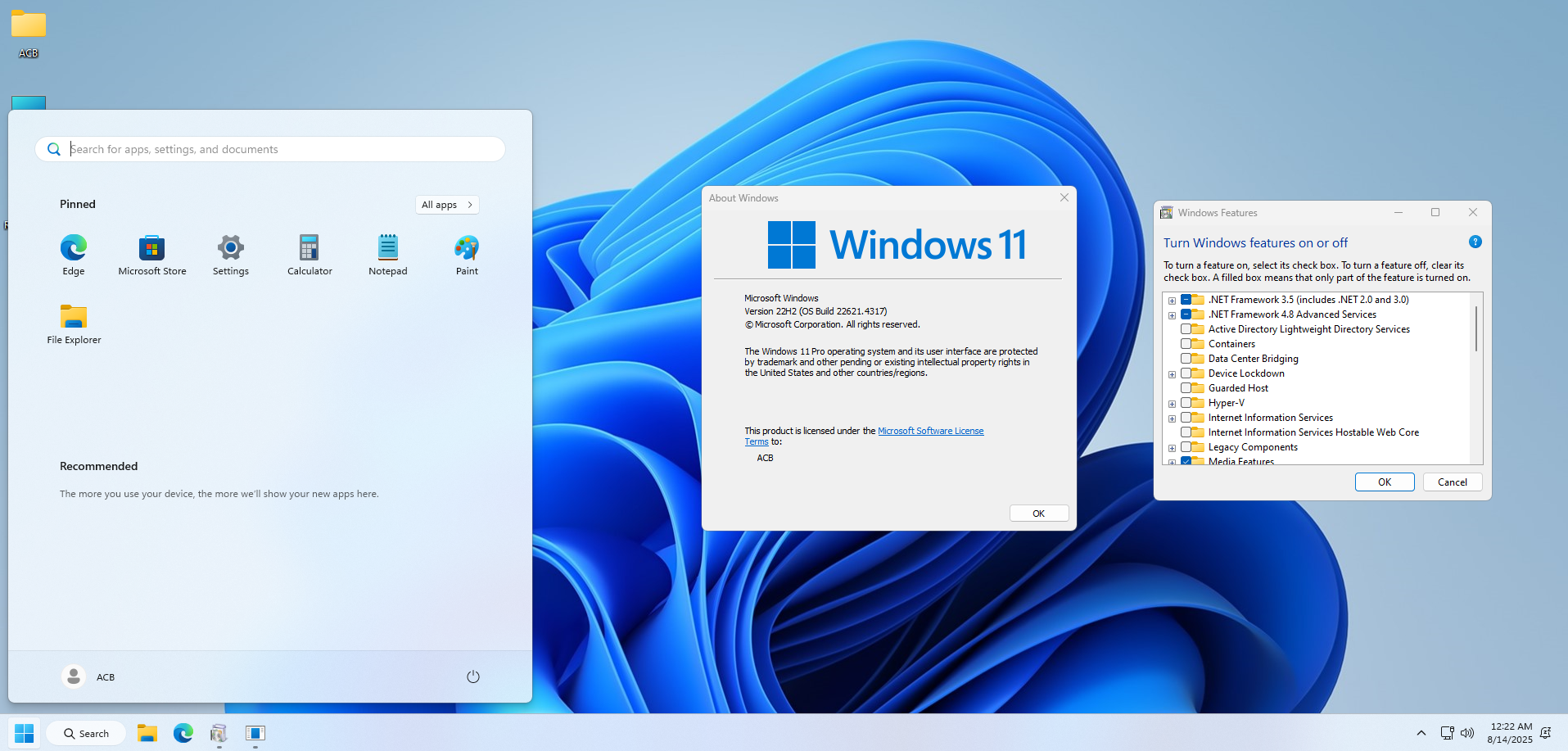Launch Notepad from pinned apps
Image resolution: width=1568 pixels, height=751 pixels.
[x=388, y=255]
